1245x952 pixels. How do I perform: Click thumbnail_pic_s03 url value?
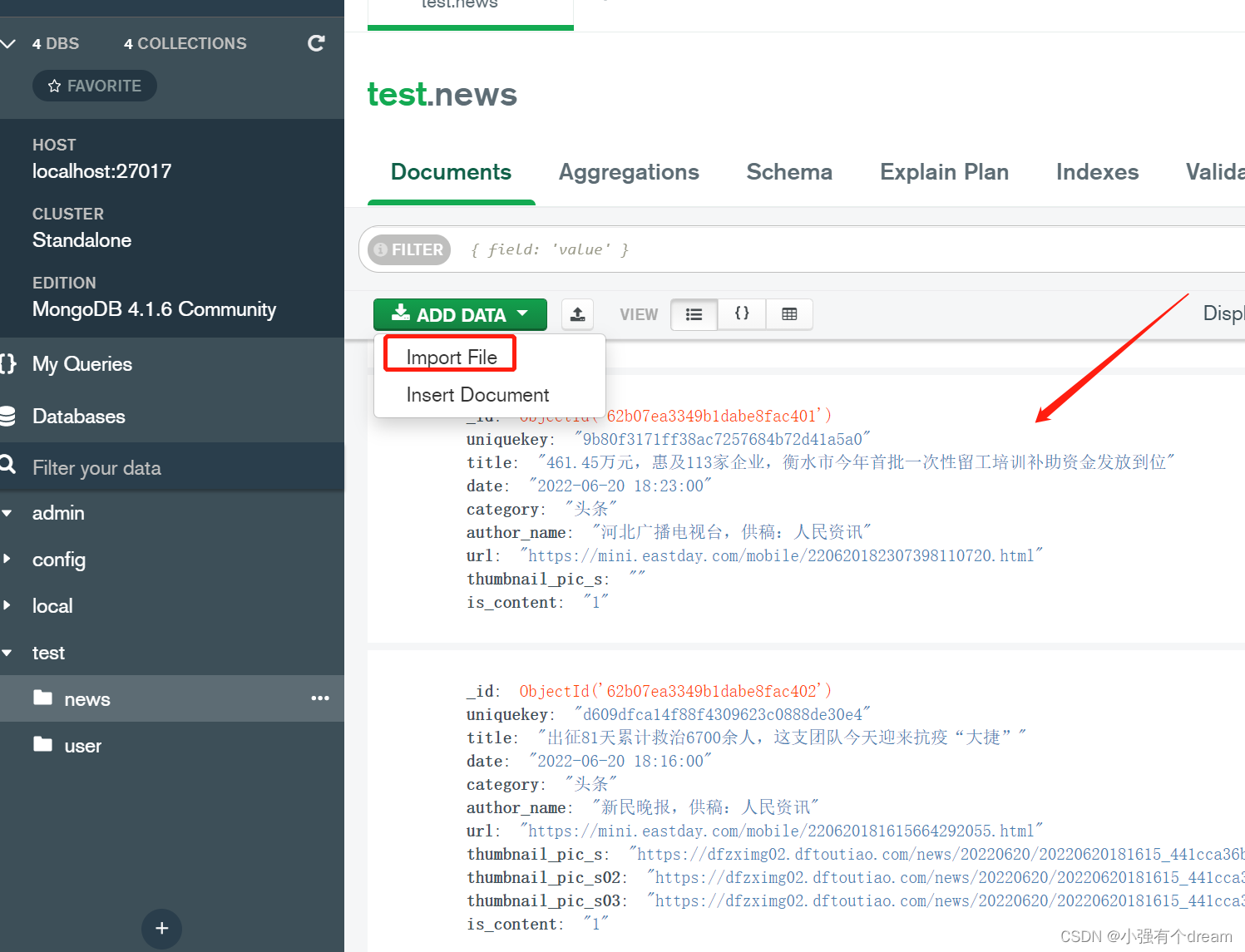(x=946, y=900)
